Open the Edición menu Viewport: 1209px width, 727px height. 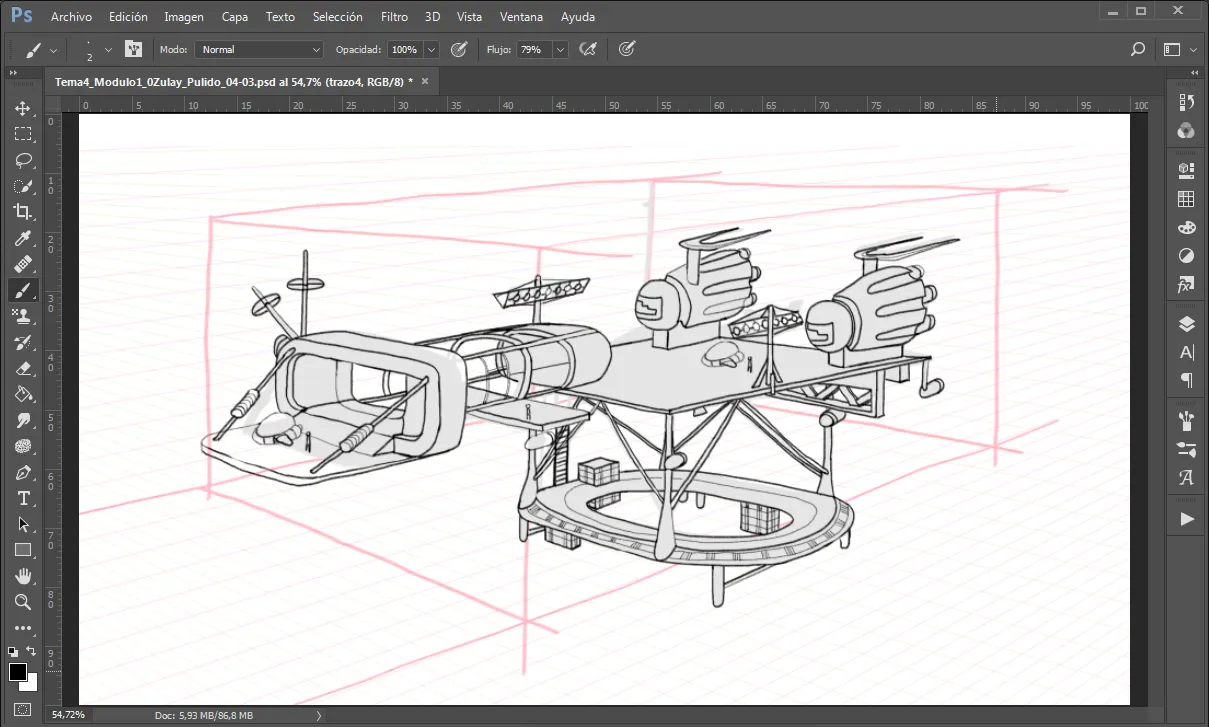(x=128, y=17)
